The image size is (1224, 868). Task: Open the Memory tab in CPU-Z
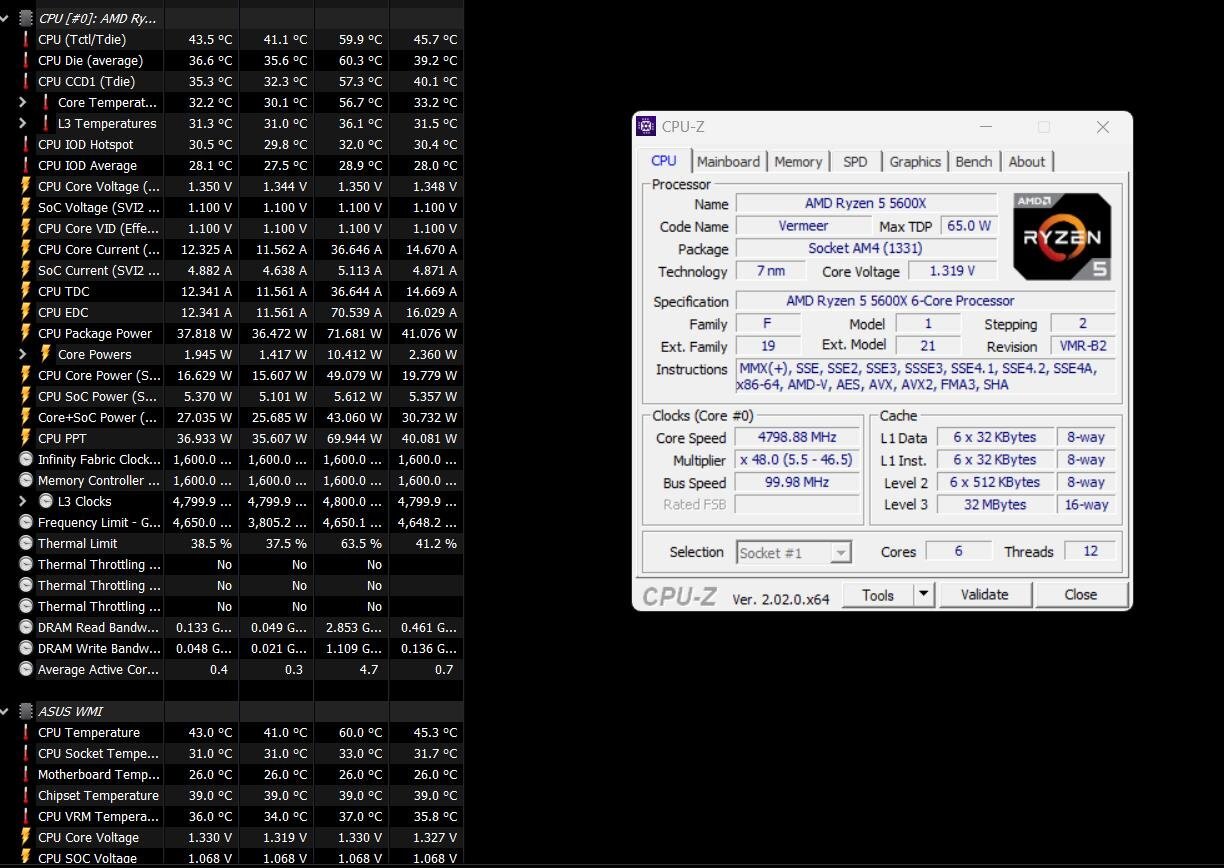click(798, 162)
